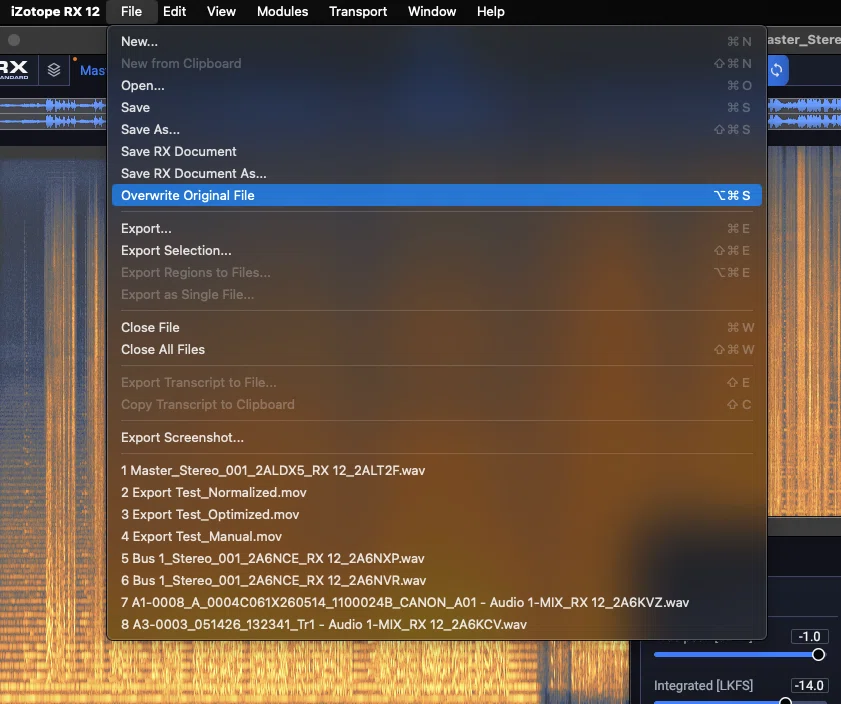This screenshot has height=704, width=841.
Task: Choose Save RX Document
Action: [x=437, y=151]
